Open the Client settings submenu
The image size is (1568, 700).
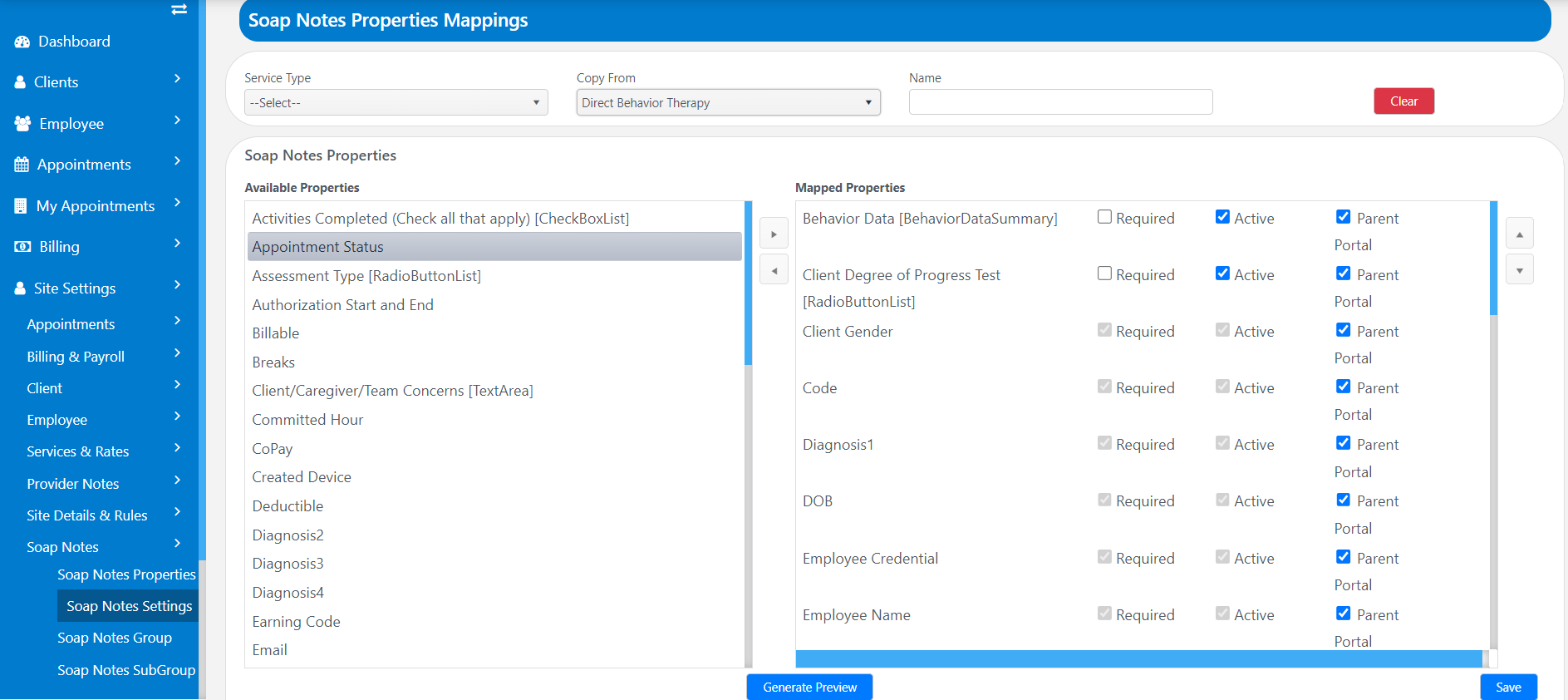click(x=45, y=388)
